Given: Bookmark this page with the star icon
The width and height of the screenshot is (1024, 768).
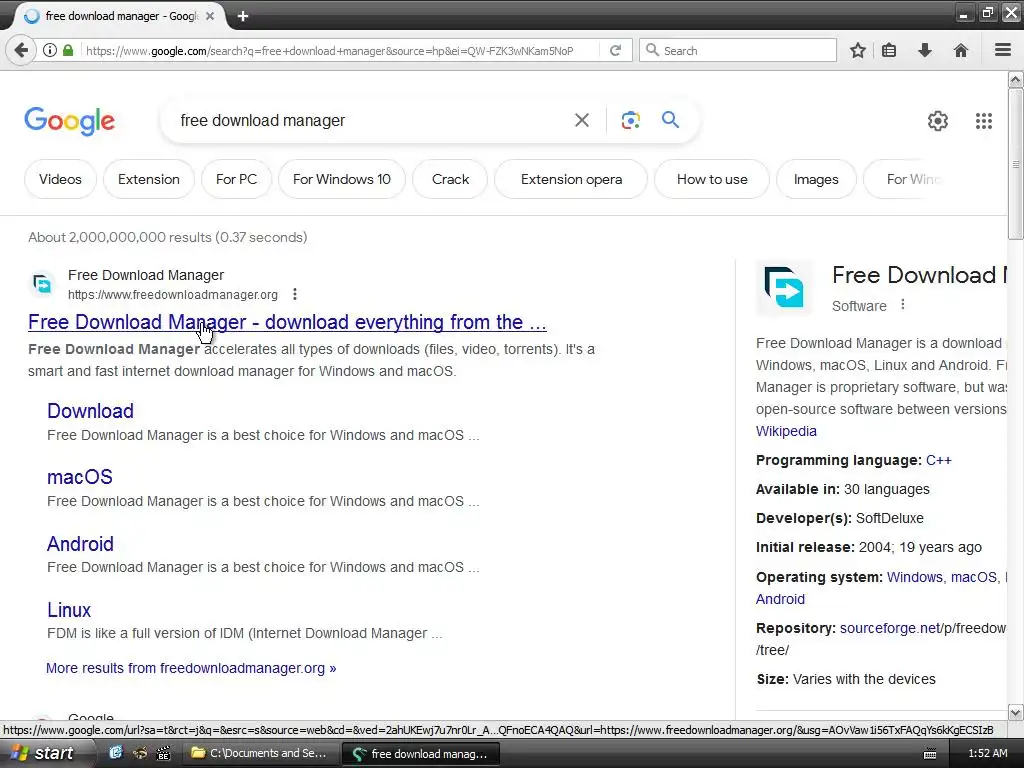Looking at the screenshot, I should click(x=857, y=50).
